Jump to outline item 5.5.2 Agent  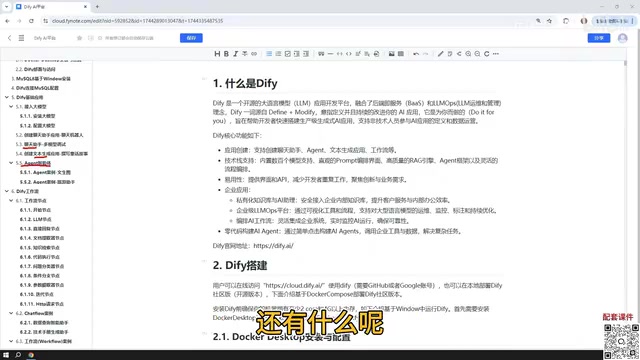point(47,182)
